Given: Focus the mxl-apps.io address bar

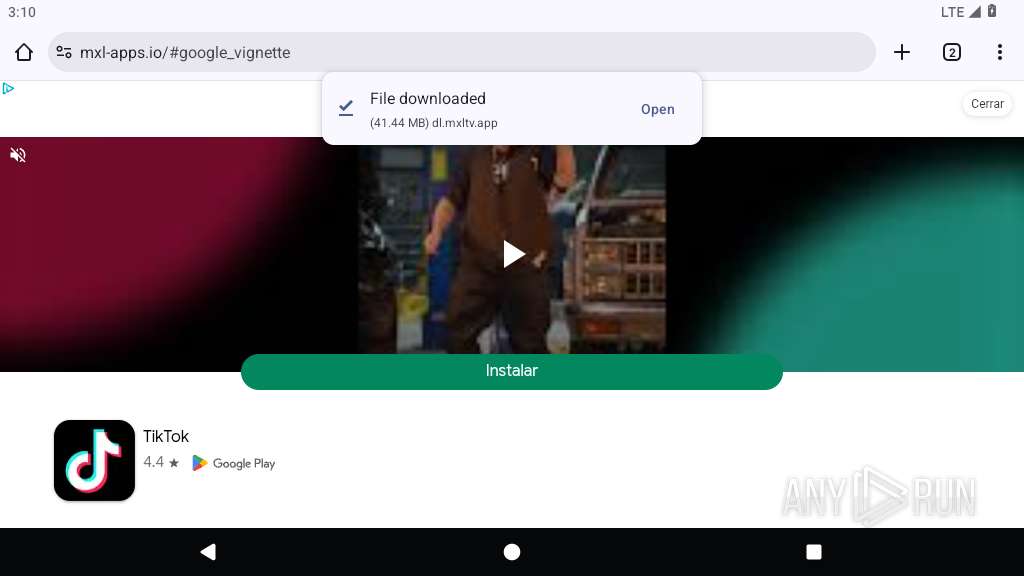Looking at the screenshot, I should [x=462, y=52].
